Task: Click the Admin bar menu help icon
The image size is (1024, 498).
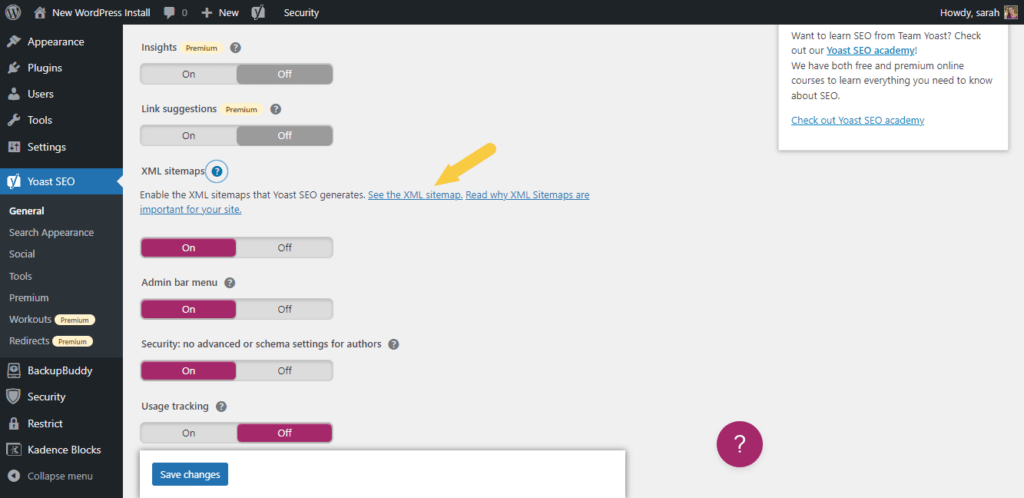Action: 229,283
